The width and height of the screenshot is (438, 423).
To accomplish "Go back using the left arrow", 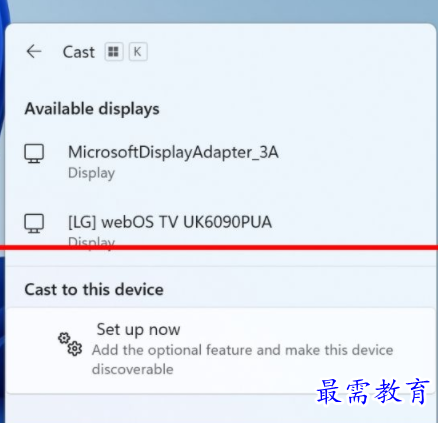I will pyautogui.click(x=34, y=52).
